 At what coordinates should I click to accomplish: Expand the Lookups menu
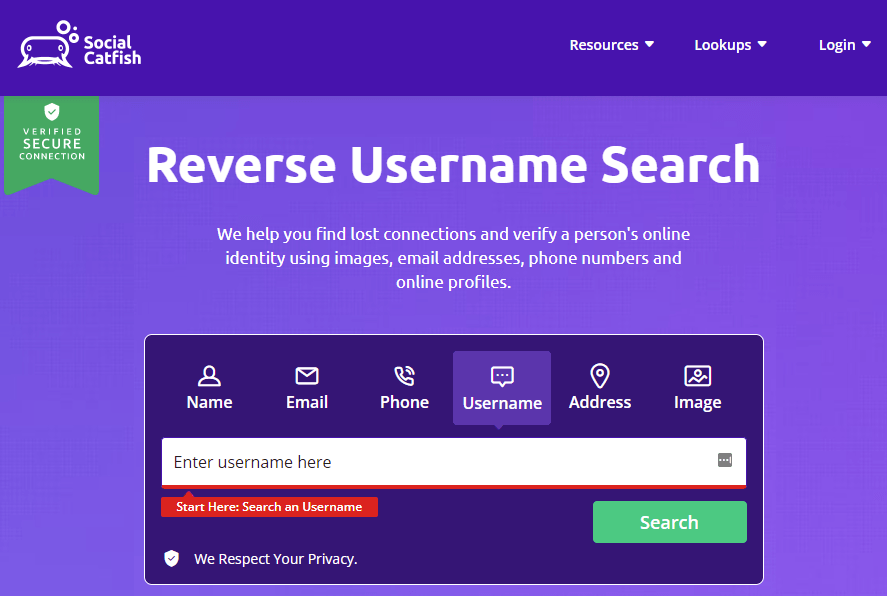[x=730, y=45]
